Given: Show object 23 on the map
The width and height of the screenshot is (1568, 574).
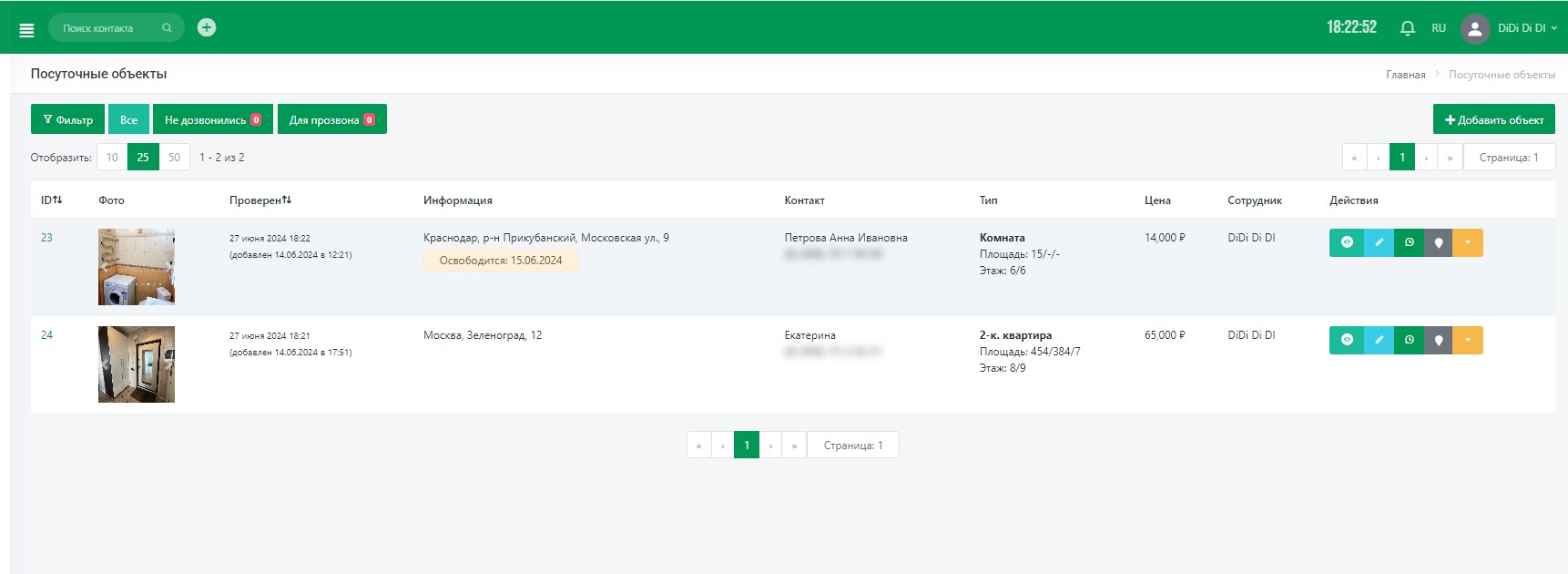Looking at the screenshot, I should coord(1439,242).
